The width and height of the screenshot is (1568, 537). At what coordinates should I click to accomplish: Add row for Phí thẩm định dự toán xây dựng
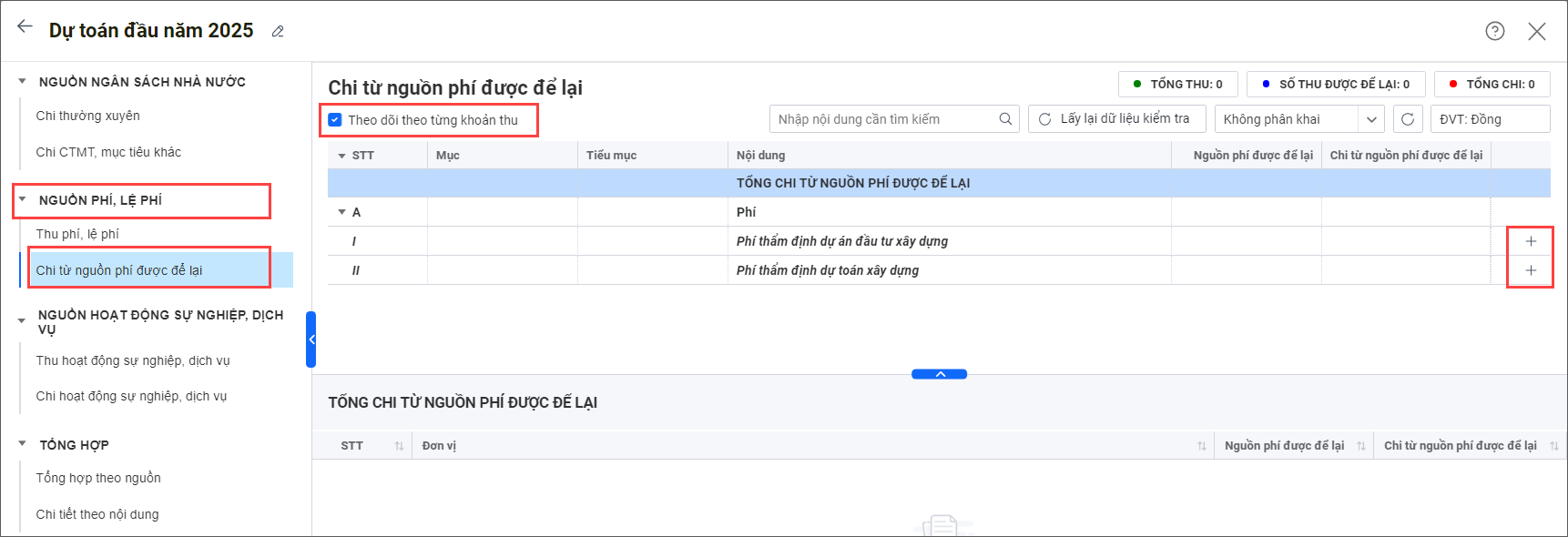point(1531,270)
